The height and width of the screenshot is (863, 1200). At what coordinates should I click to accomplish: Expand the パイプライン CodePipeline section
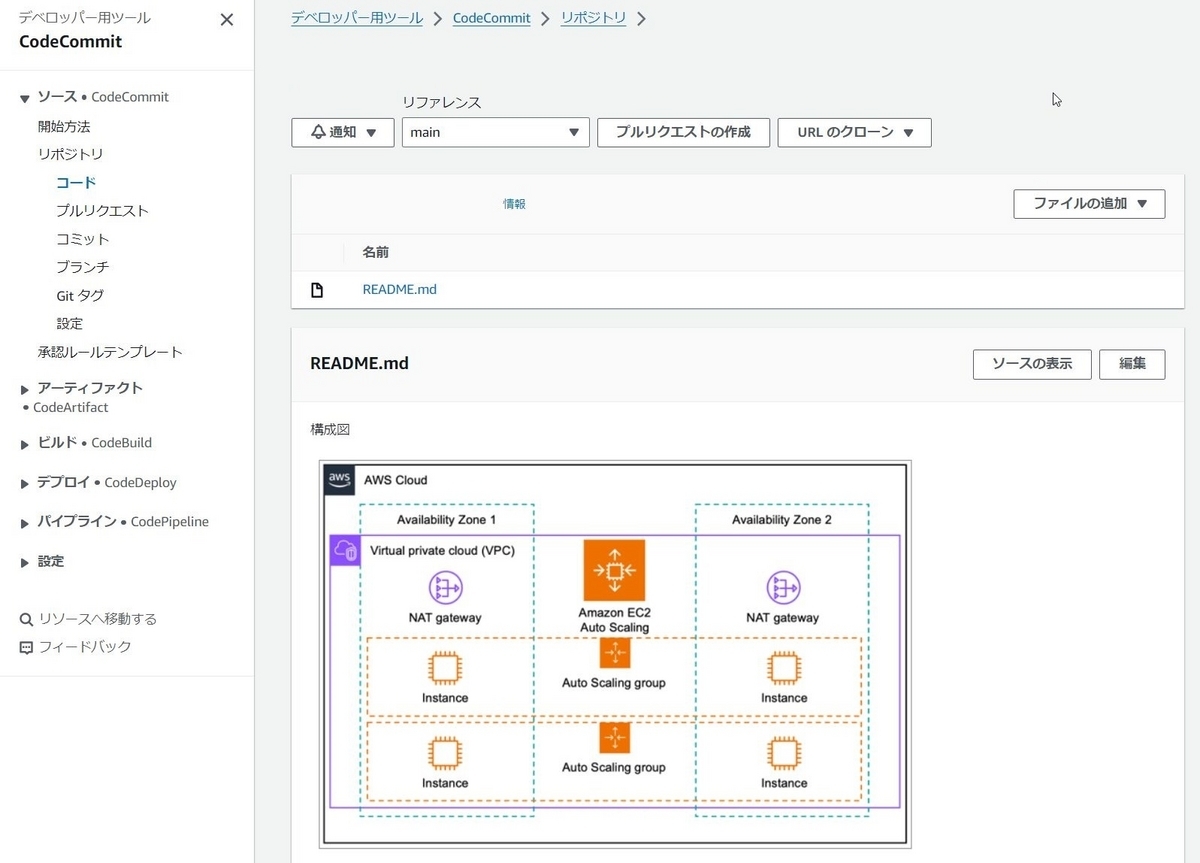point(25,523)
